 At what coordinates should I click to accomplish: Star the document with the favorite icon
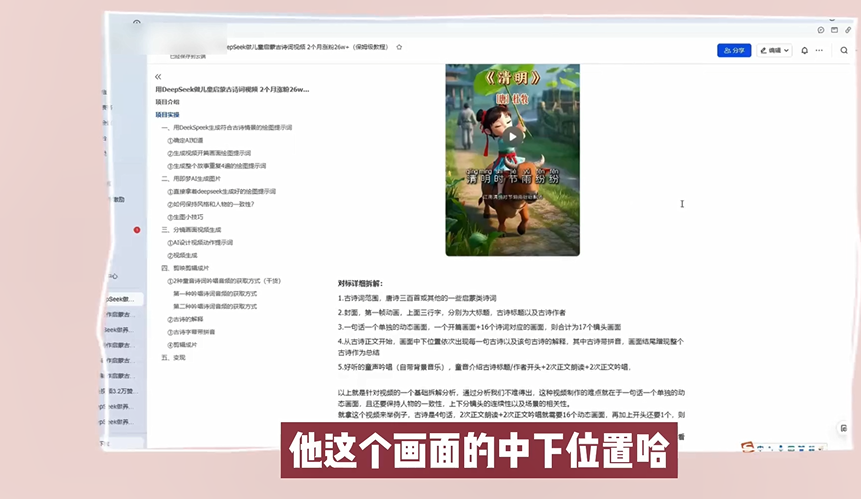[x=399, y=47]
